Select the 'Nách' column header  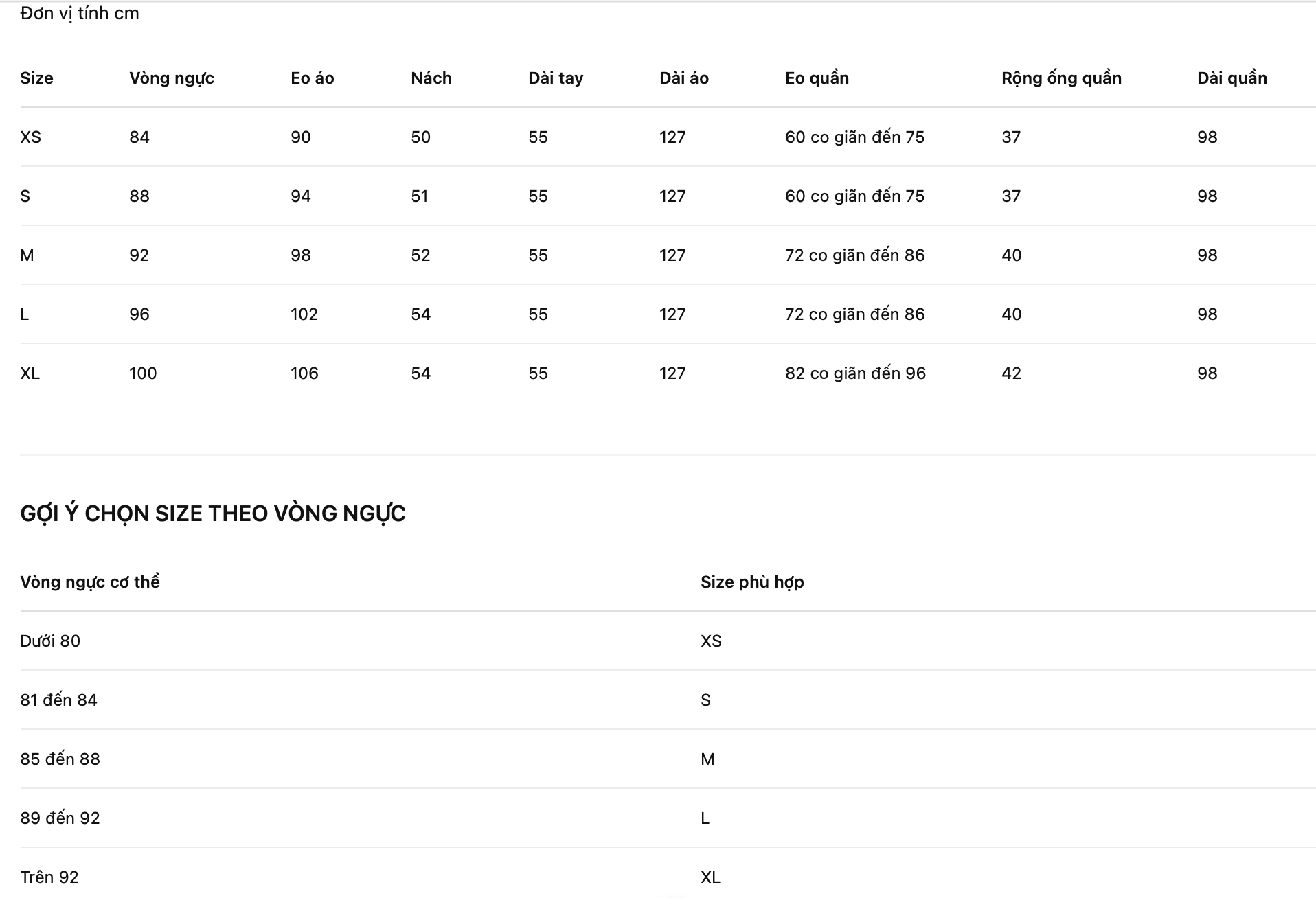(x=431, y=78)
